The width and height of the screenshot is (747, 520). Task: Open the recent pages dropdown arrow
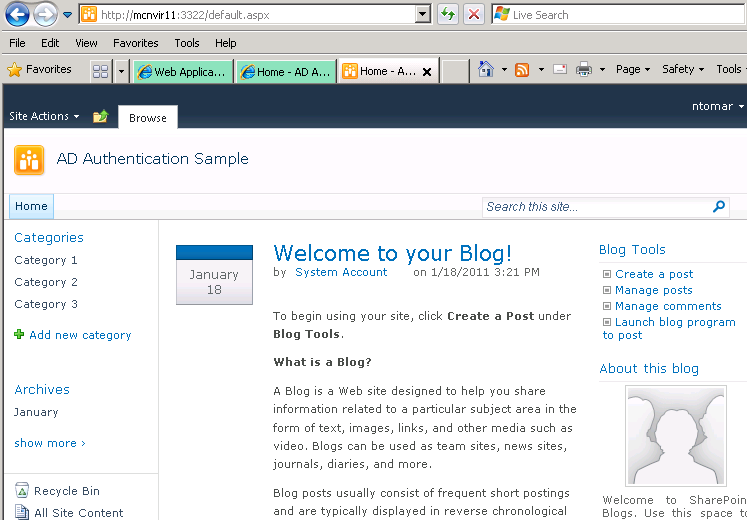68,15
